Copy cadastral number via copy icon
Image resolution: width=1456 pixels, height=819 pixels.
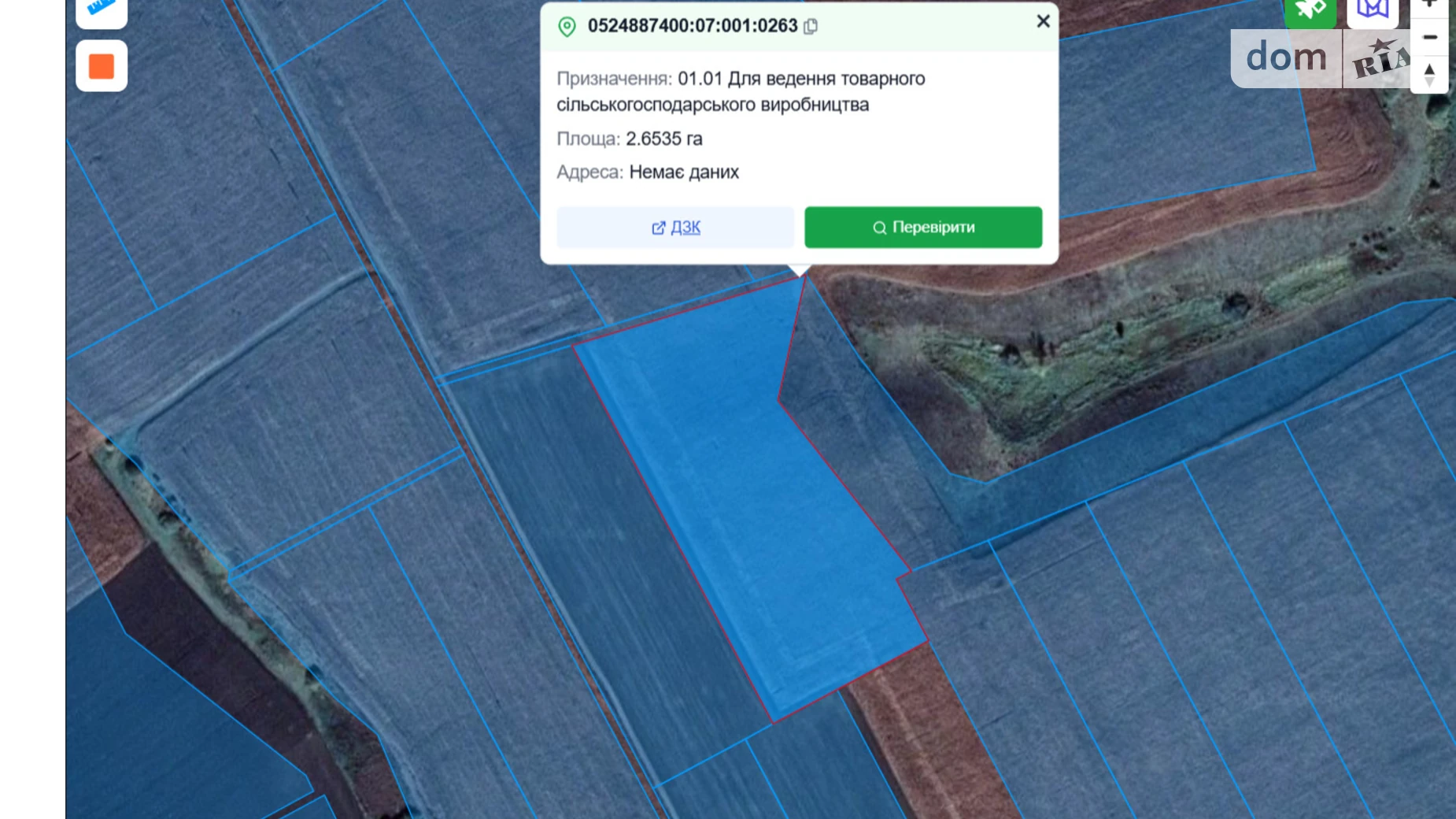(811, 26)
